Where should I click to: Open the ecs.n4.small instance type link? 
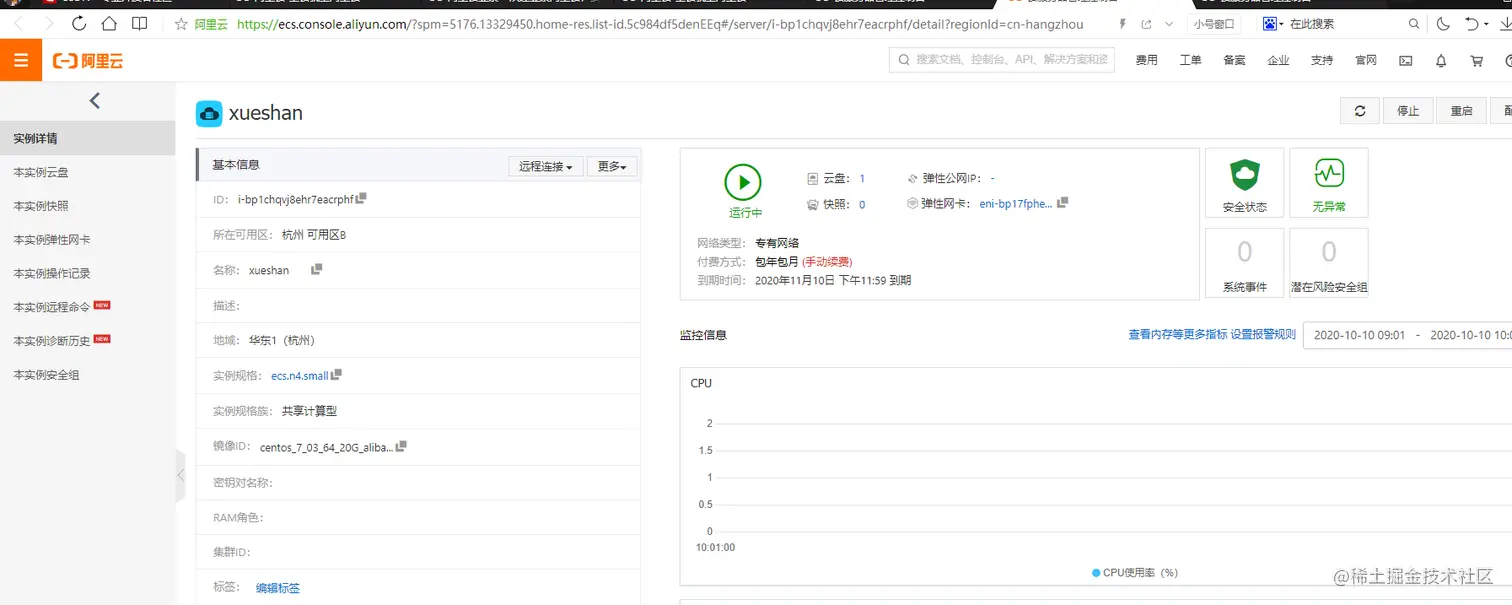299,376
